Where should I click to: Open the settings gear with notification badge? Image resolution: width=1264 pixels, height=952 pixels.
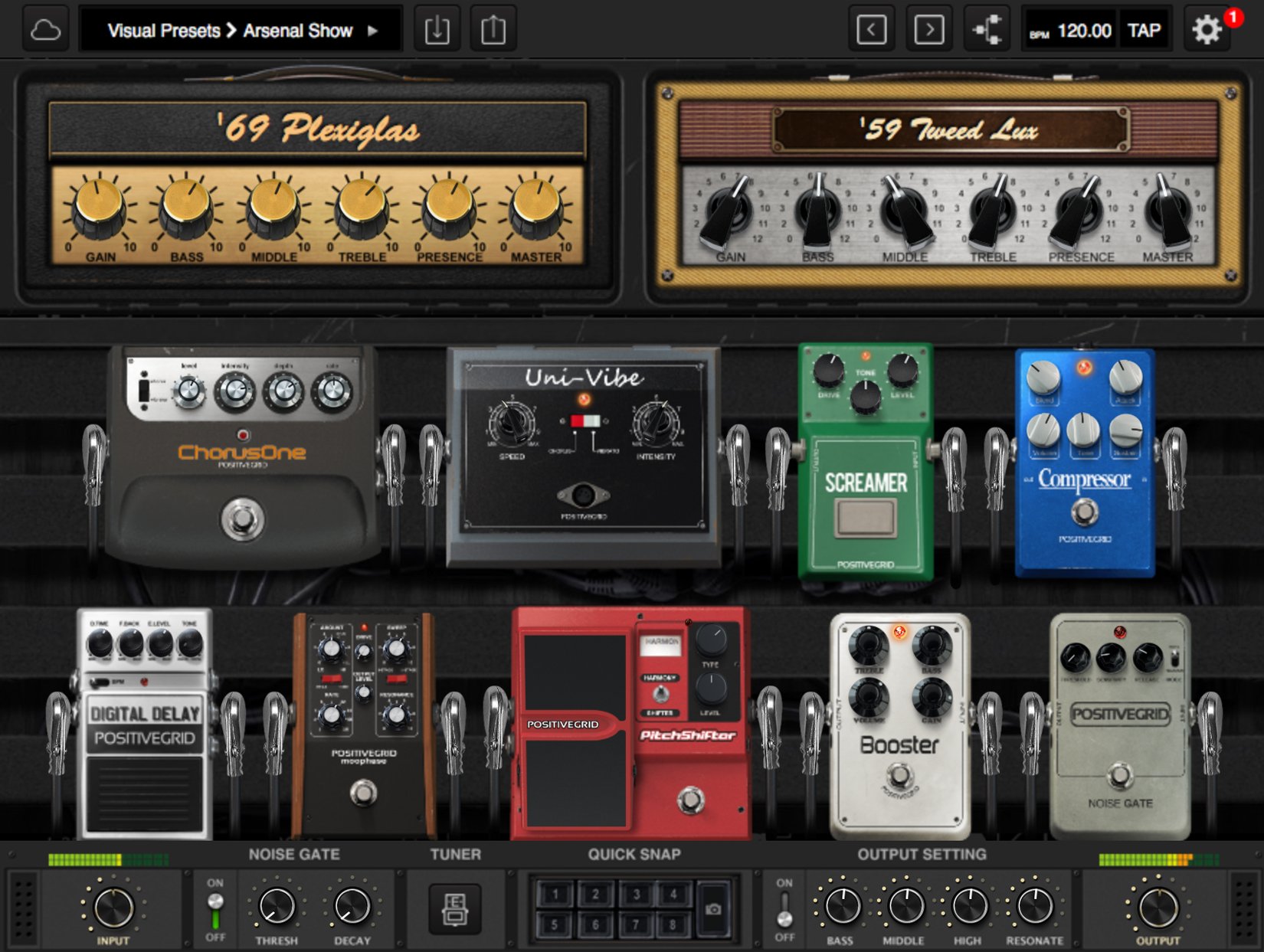point(1207,31)
